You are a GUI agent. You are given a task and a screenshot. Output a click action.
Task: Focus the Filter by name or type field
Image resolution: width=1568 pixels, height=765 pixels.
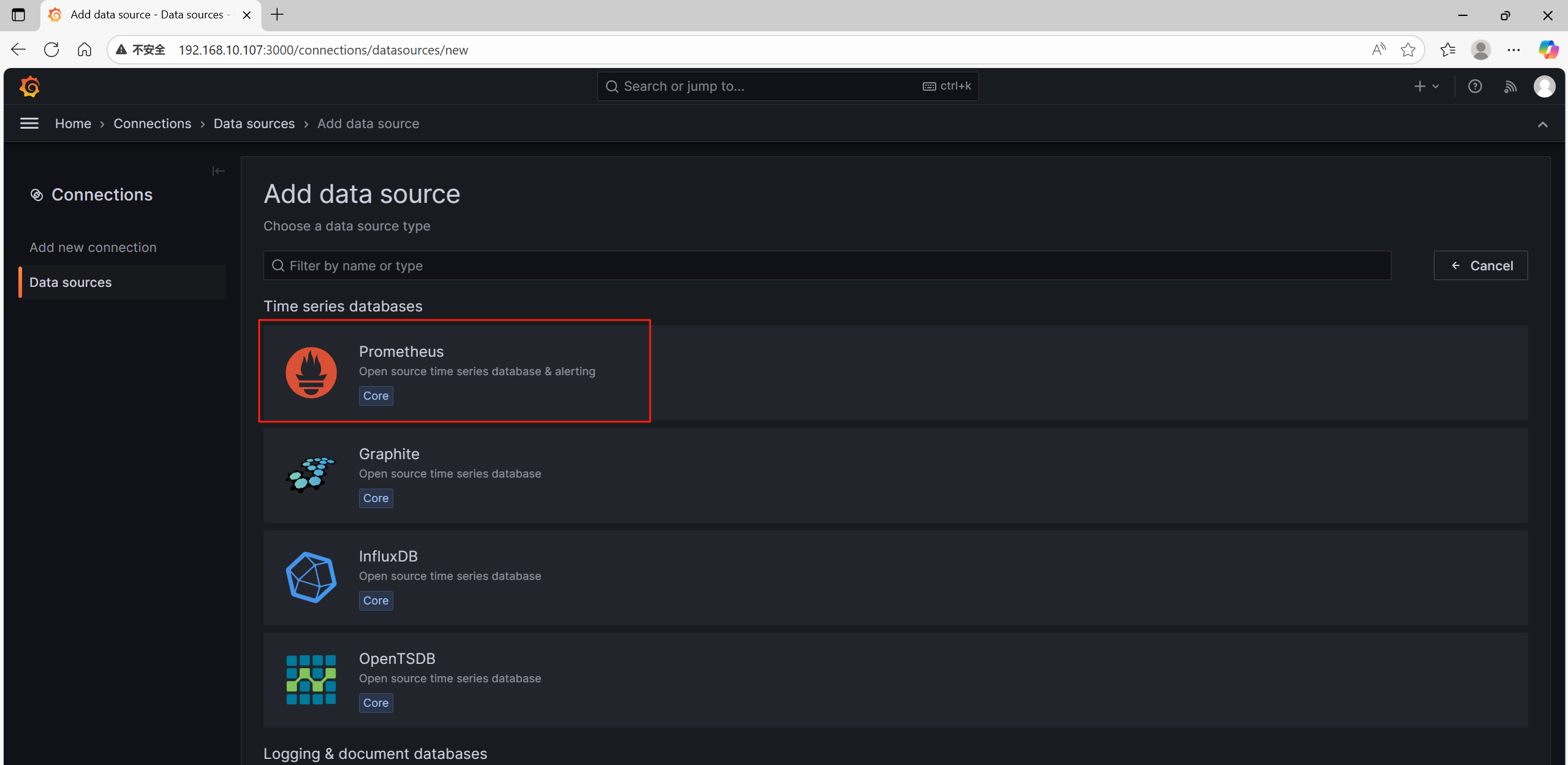point(827,265)
